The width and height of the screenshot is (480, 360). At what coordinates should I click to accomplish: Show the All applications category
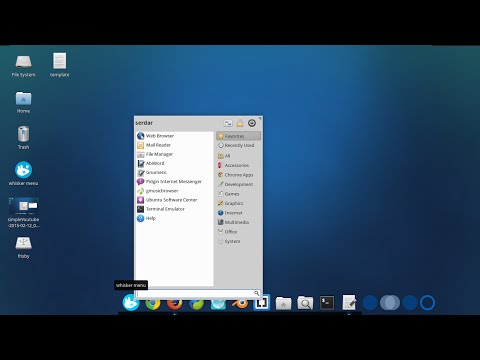238,156
